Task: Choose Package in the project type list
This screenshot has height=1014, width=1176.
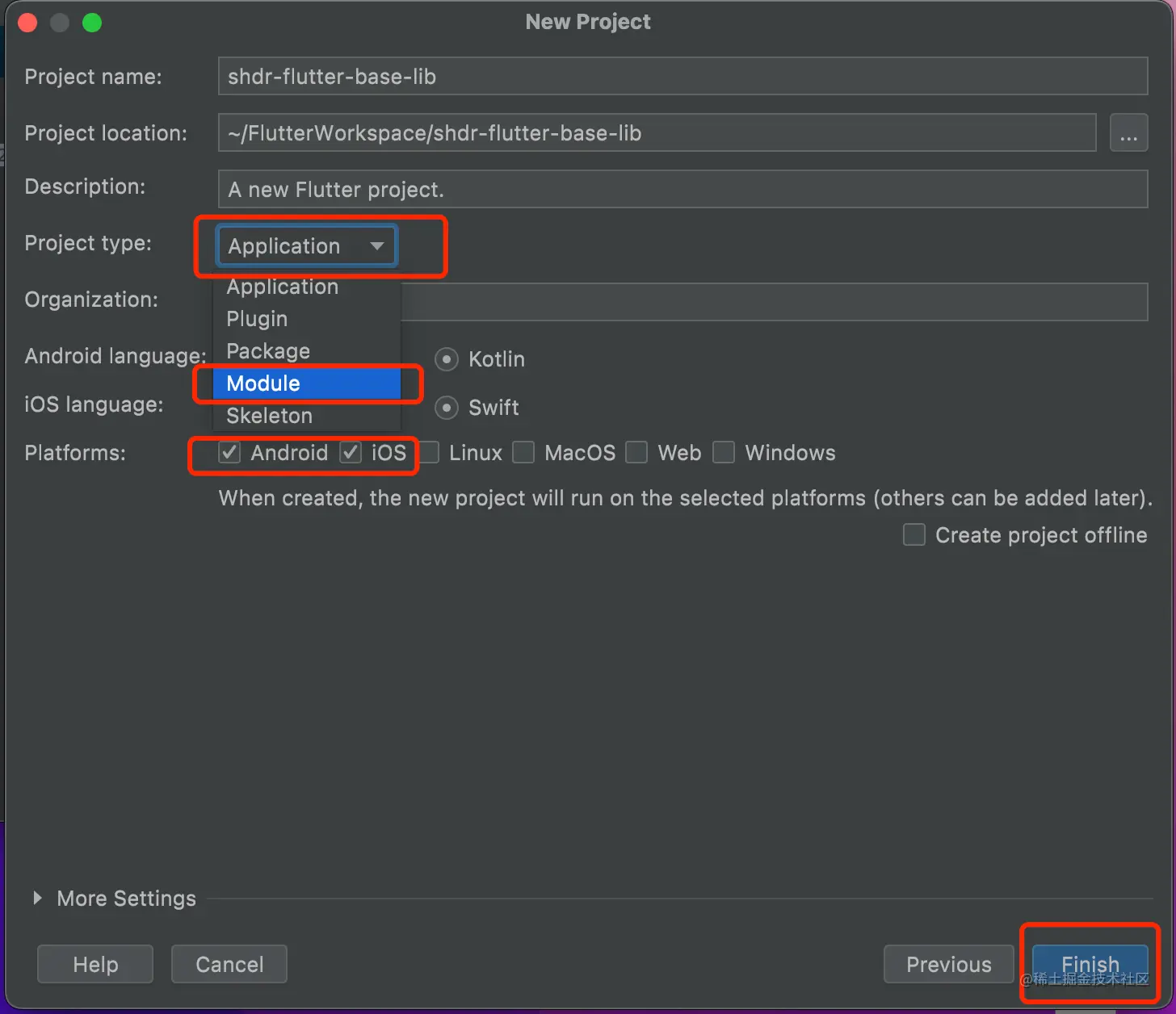Action: (307, 351)
